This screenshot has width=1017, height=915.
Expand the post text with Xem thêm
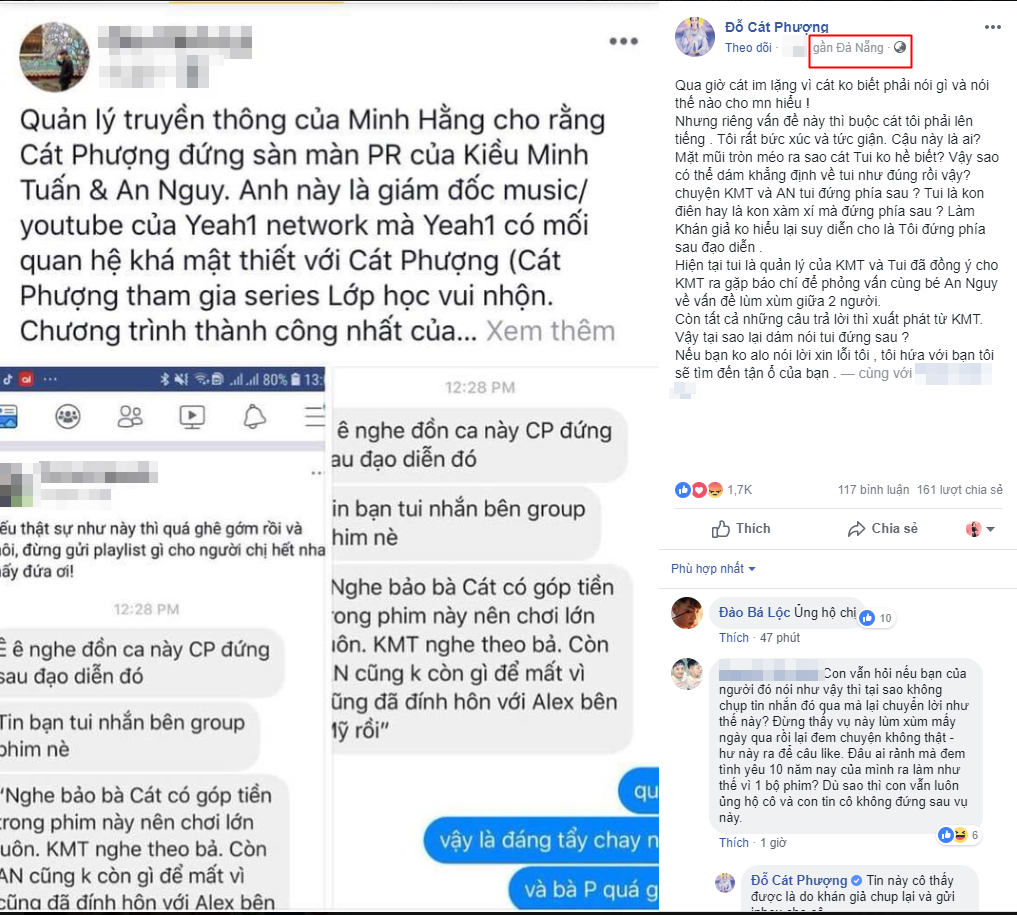[550, 331]
